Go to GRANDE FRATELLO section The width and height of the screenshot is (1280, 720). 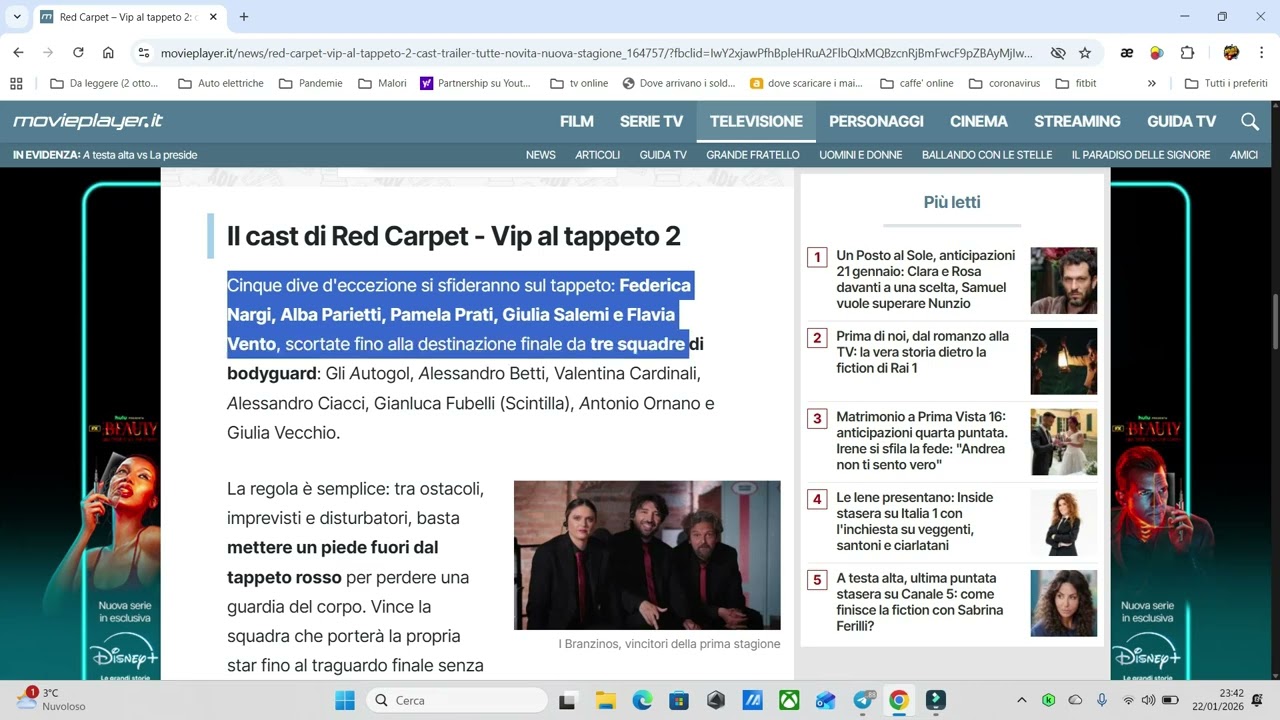753,155
